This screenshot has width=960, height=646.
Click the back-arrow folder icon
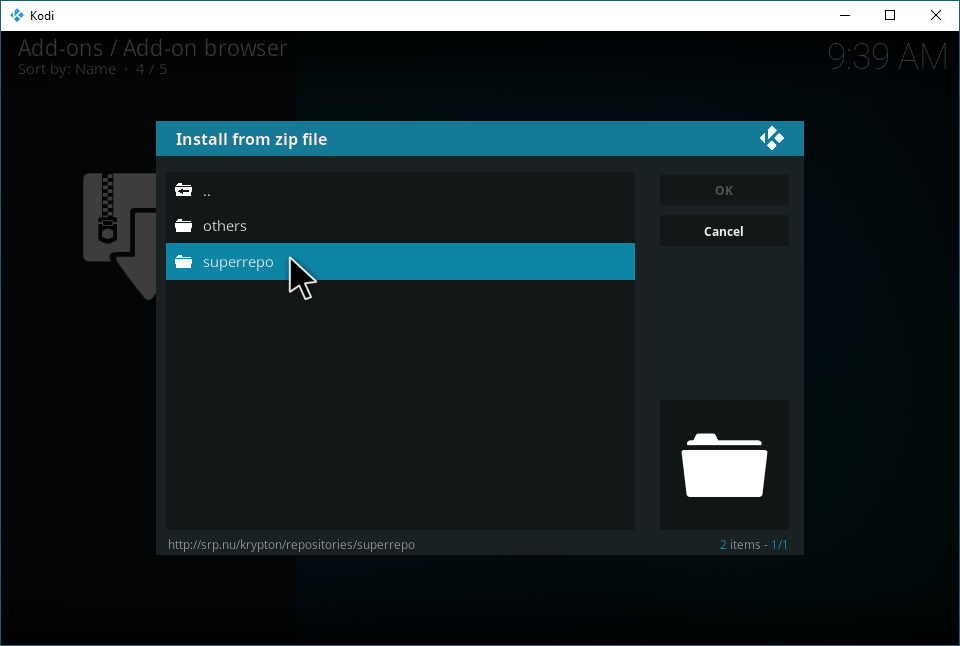(x=183, y=190)
